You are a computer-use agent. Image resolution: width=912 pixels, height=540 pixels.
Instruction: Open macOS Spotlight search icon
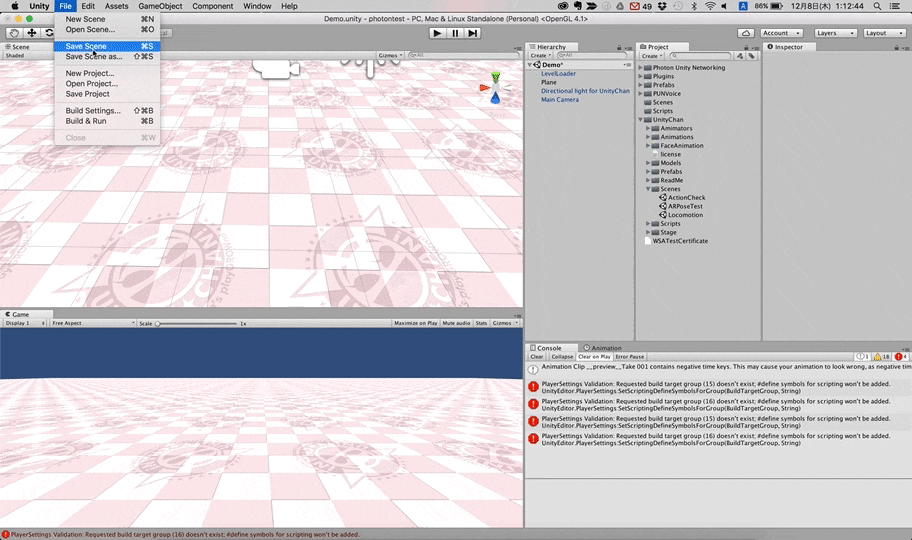tap(877, 6)
